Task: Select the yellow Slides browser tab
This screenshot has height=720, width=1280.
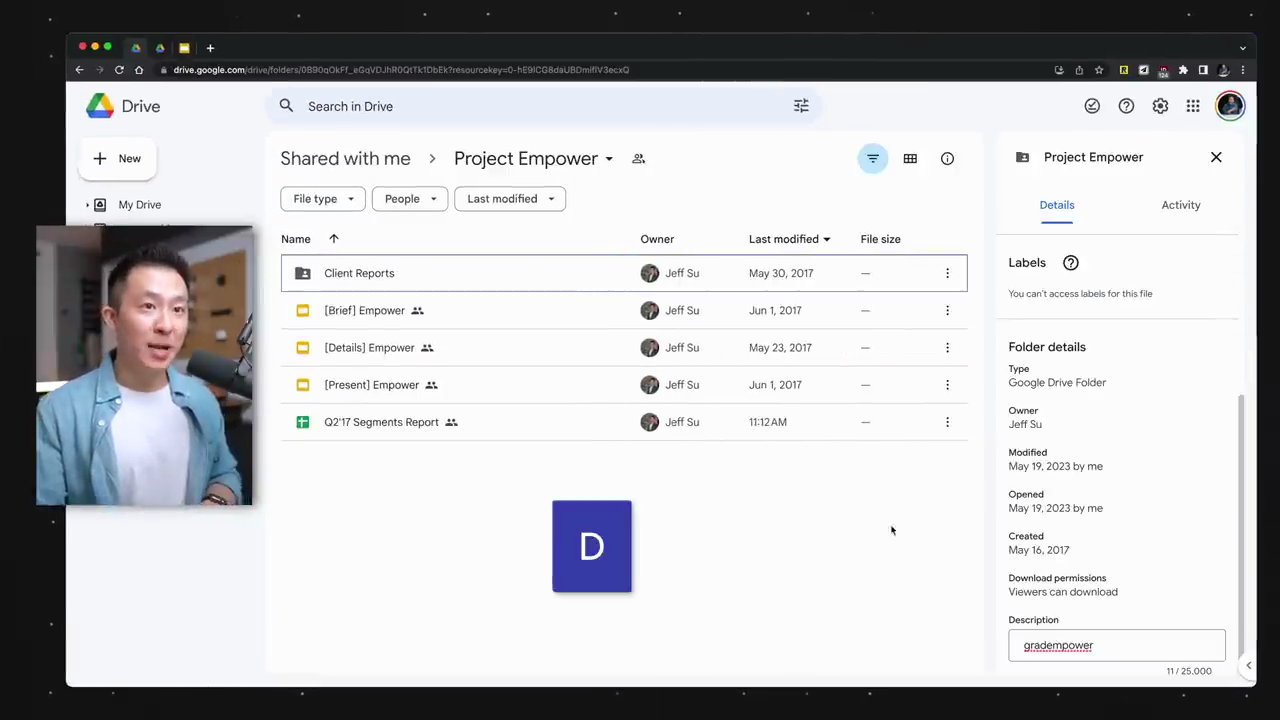Action: (x=185, y=48)
